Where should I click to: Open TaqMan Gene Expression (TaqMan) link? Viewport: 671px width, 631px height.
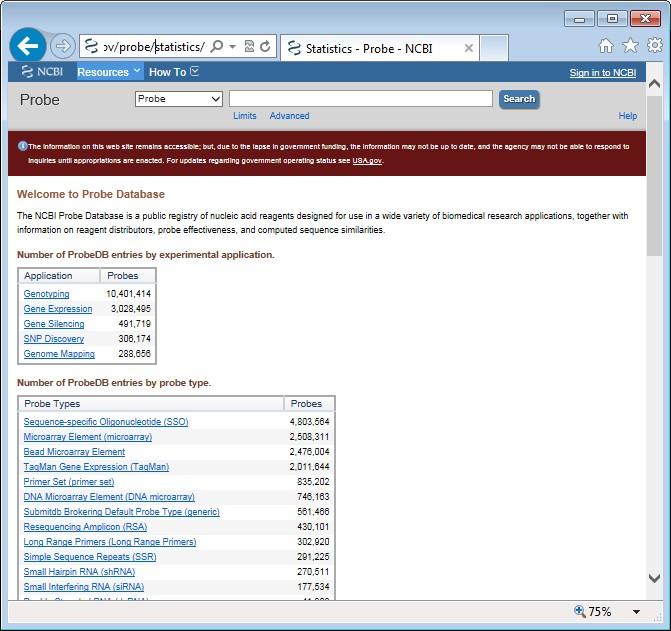tap(96, 467)
